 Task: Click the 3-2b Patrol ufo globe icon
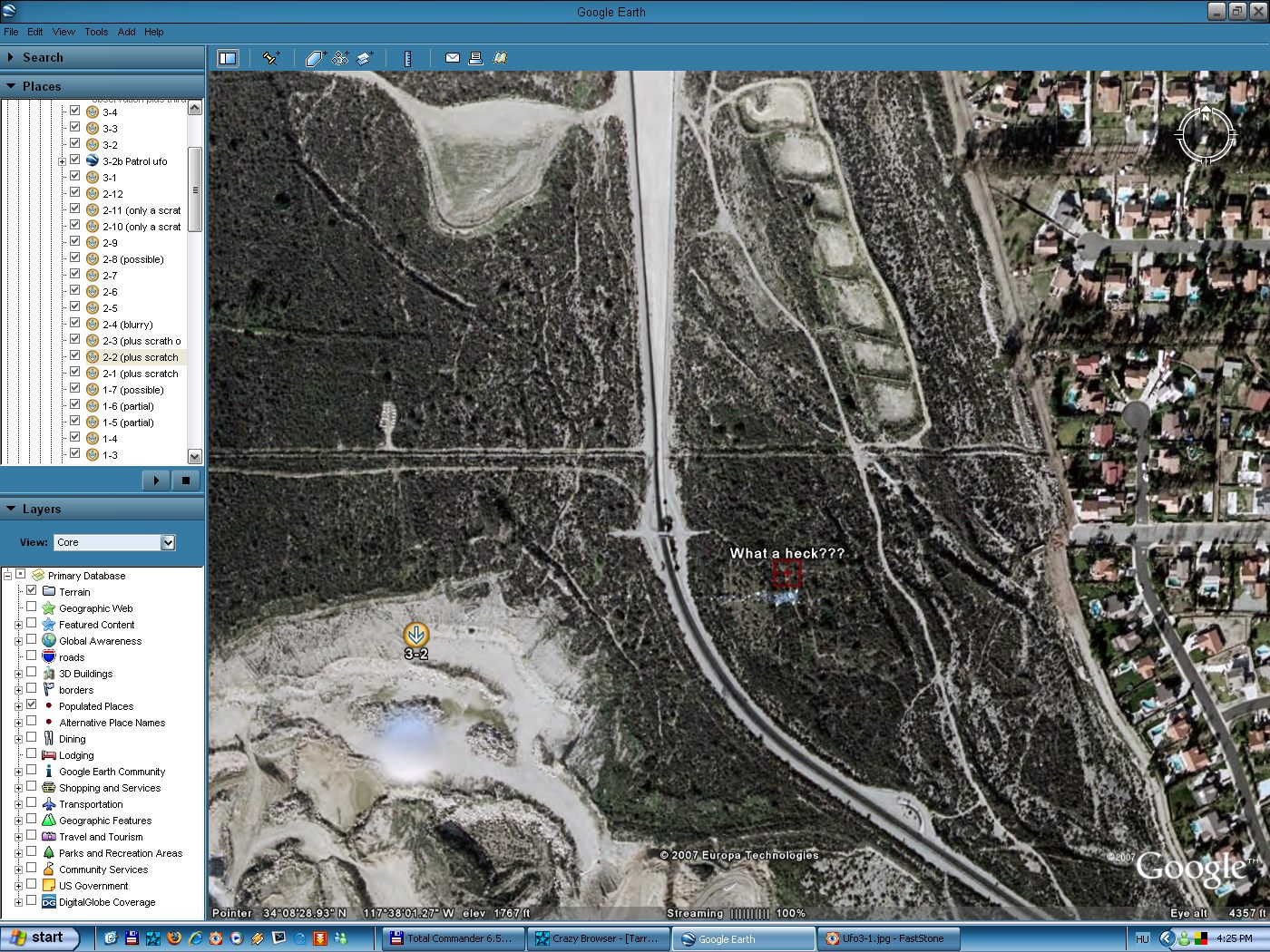pyautogui.click(x=93, y=160)
